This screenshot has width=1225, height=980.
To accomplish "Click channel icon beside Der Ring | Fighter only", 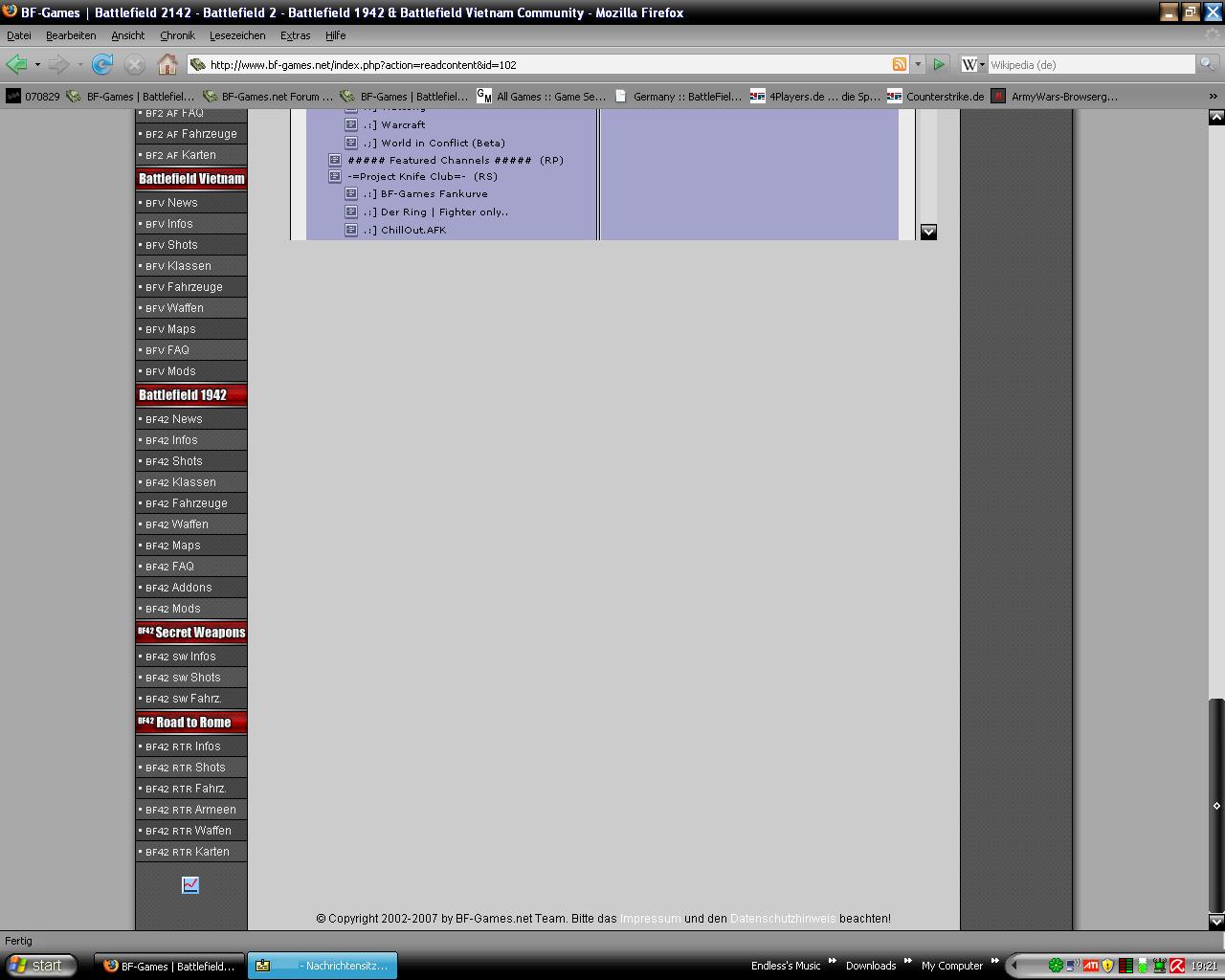I will 351,212.
